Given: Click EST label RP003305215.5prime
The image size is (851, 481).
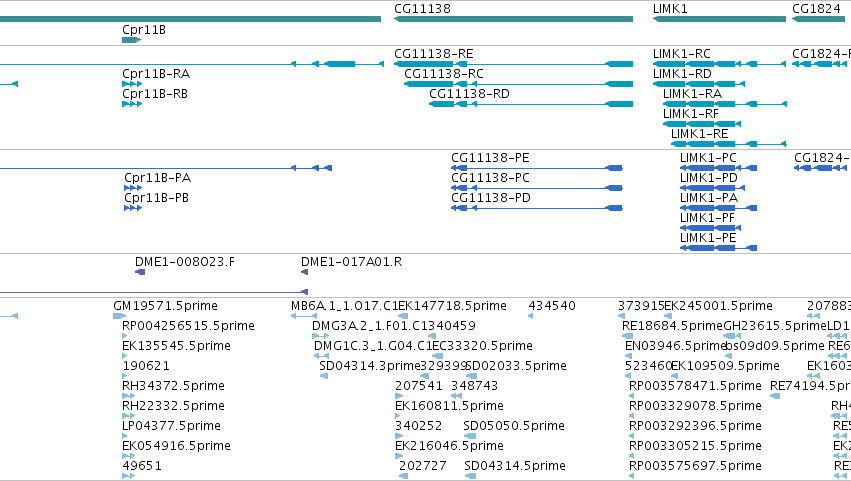Looking at the screenshot, I should coord(695,446).
